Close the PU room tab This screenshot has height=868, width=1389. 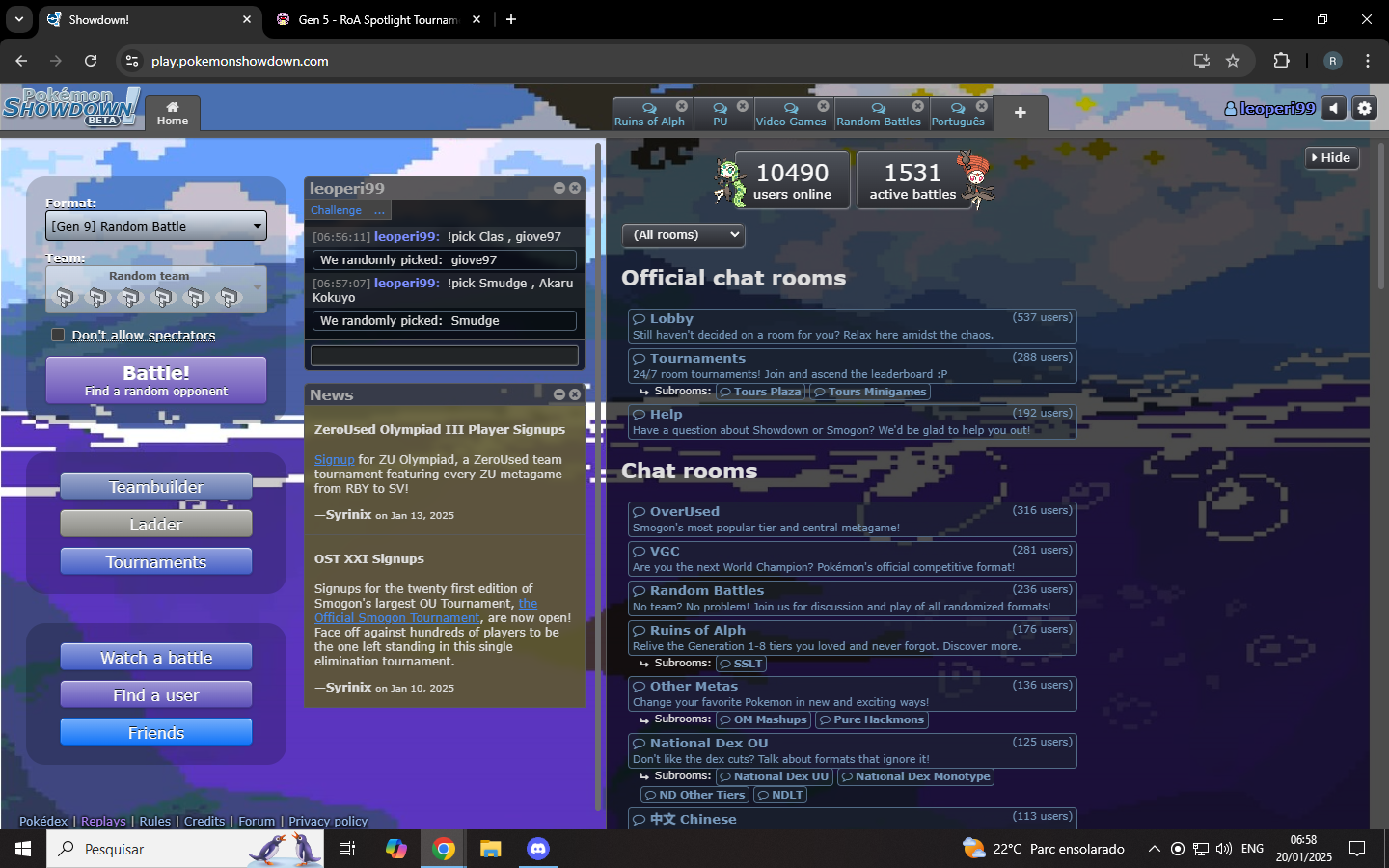pyautogui.click(x=743, y=106)
